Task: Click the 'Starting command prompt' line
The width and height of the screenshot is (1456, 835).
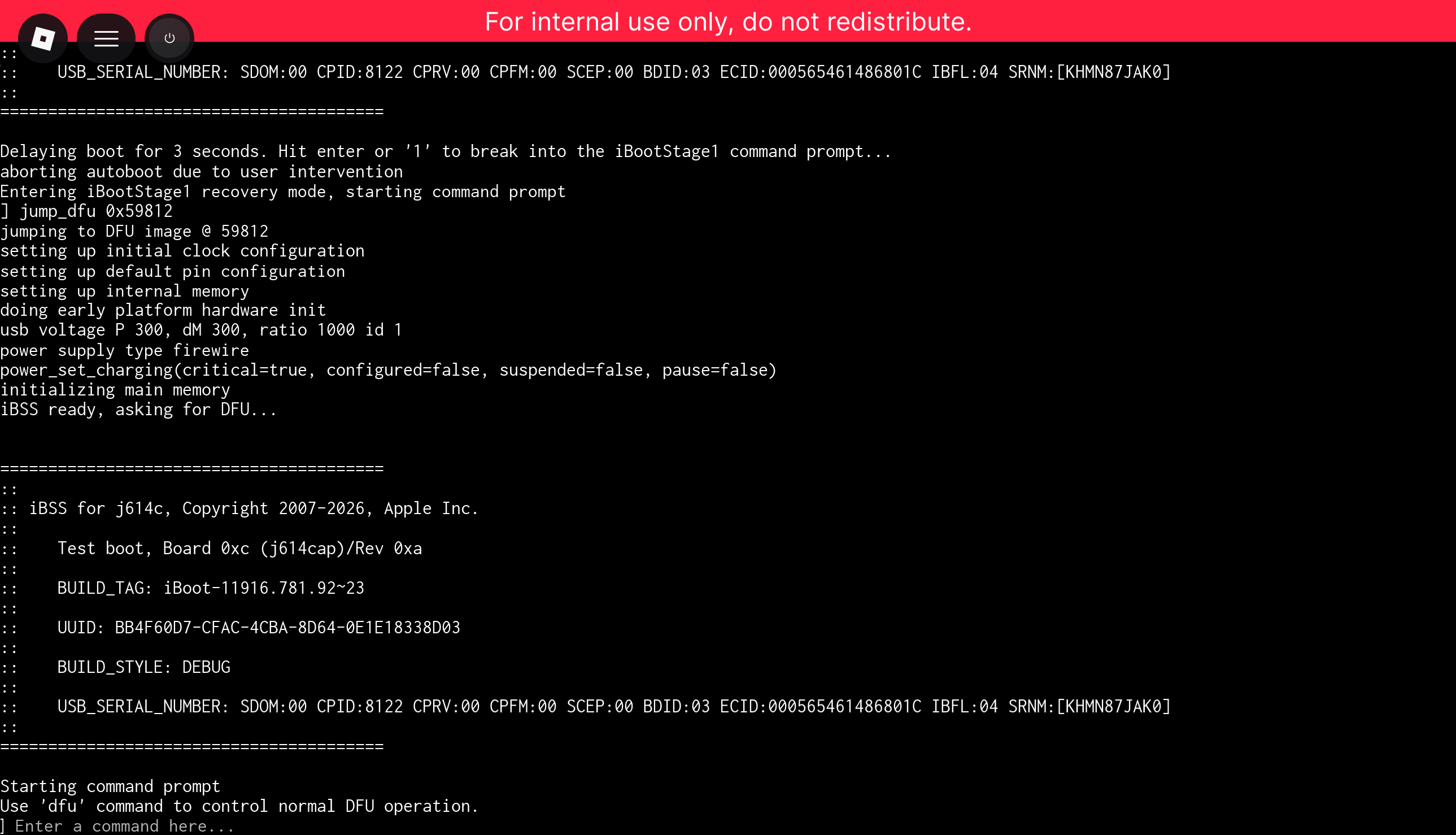Action: [x=110, y=786]
